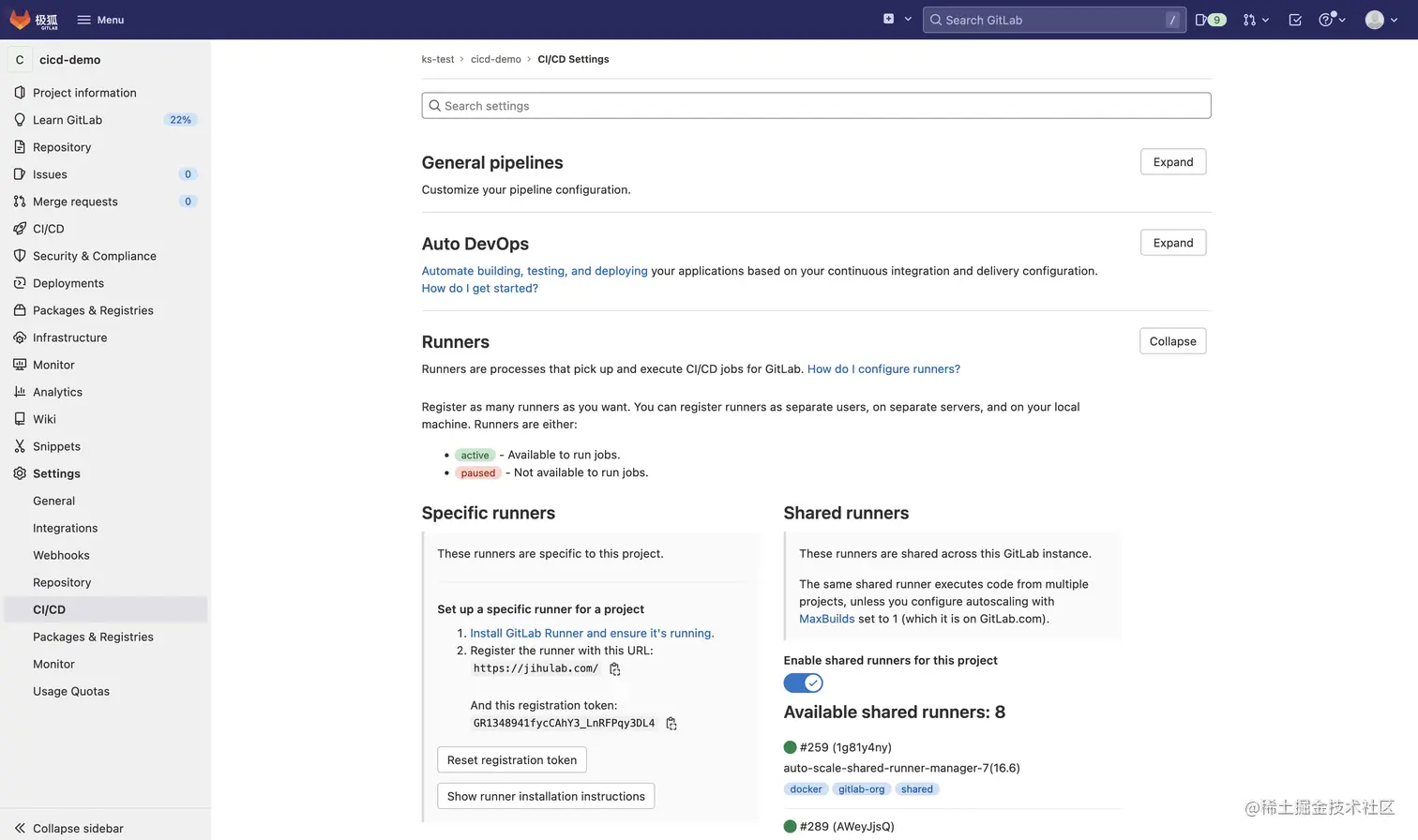1418x840 pixels.
Task: Open Repository under Settings
Action: click(x=62, y=582)
